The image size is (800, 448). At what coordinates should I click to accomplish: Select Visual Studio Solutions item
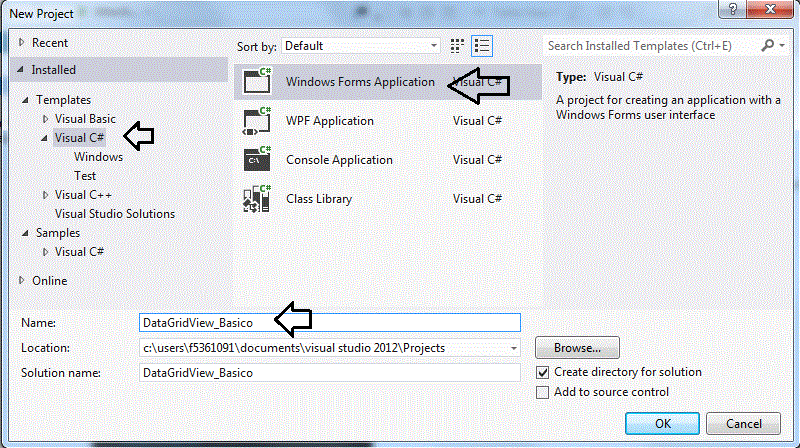[115, 214]
